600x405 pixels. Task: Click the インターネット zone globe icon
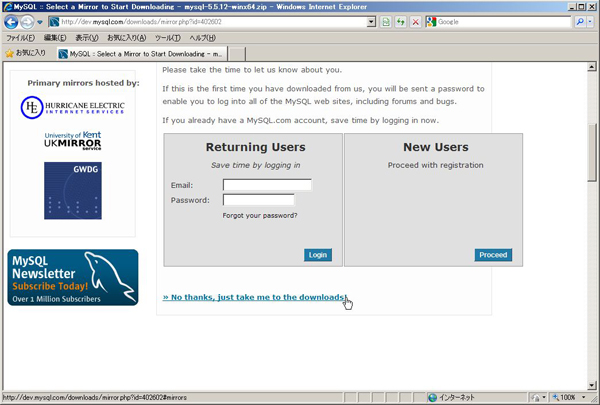[432, 398]
